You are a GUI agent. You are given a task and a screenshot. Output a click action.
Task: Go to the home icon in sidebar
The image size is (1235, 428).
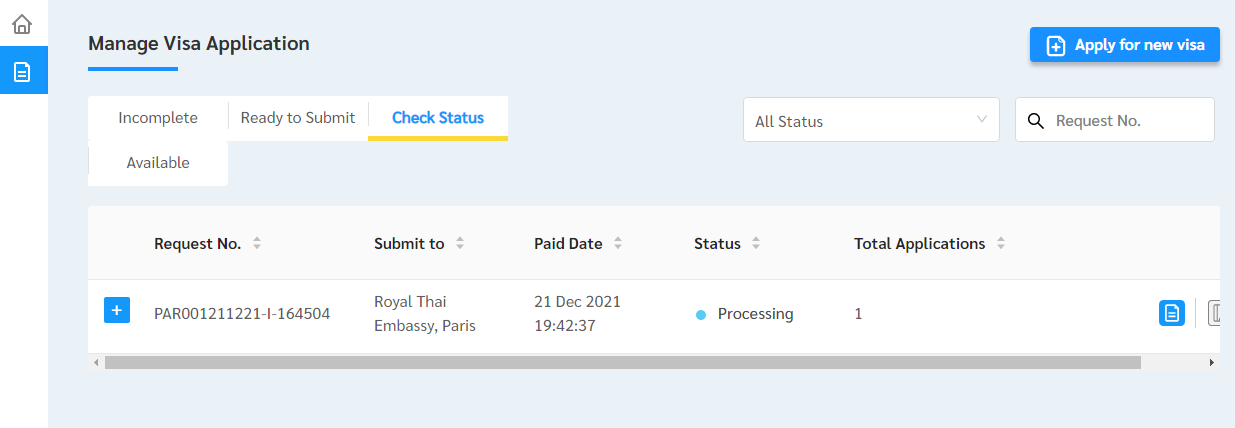point(22,23)
